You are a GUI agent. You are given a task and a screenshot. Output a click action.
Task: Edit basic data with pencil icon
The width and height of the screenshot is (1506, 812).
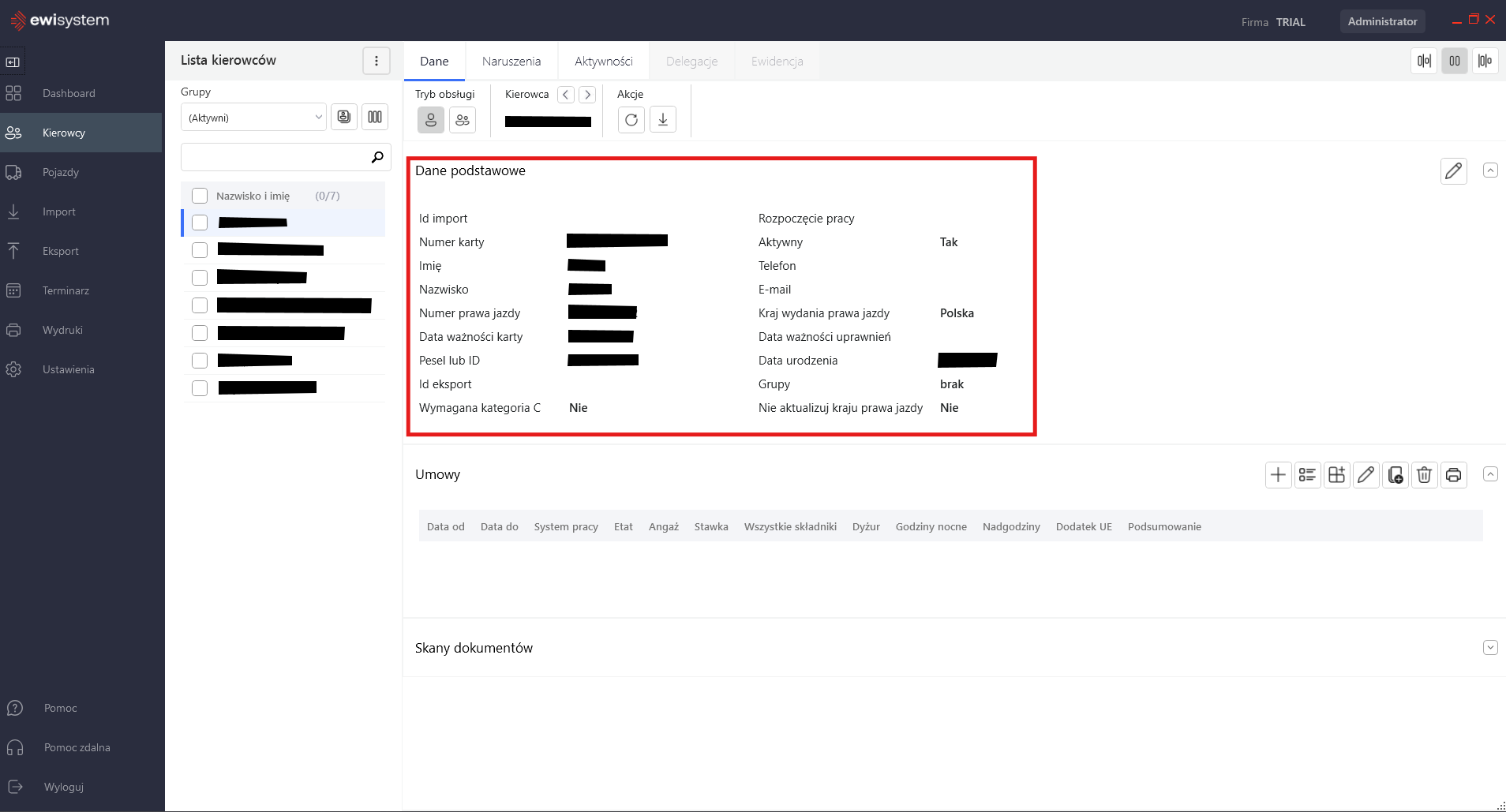click(1453, 171)
